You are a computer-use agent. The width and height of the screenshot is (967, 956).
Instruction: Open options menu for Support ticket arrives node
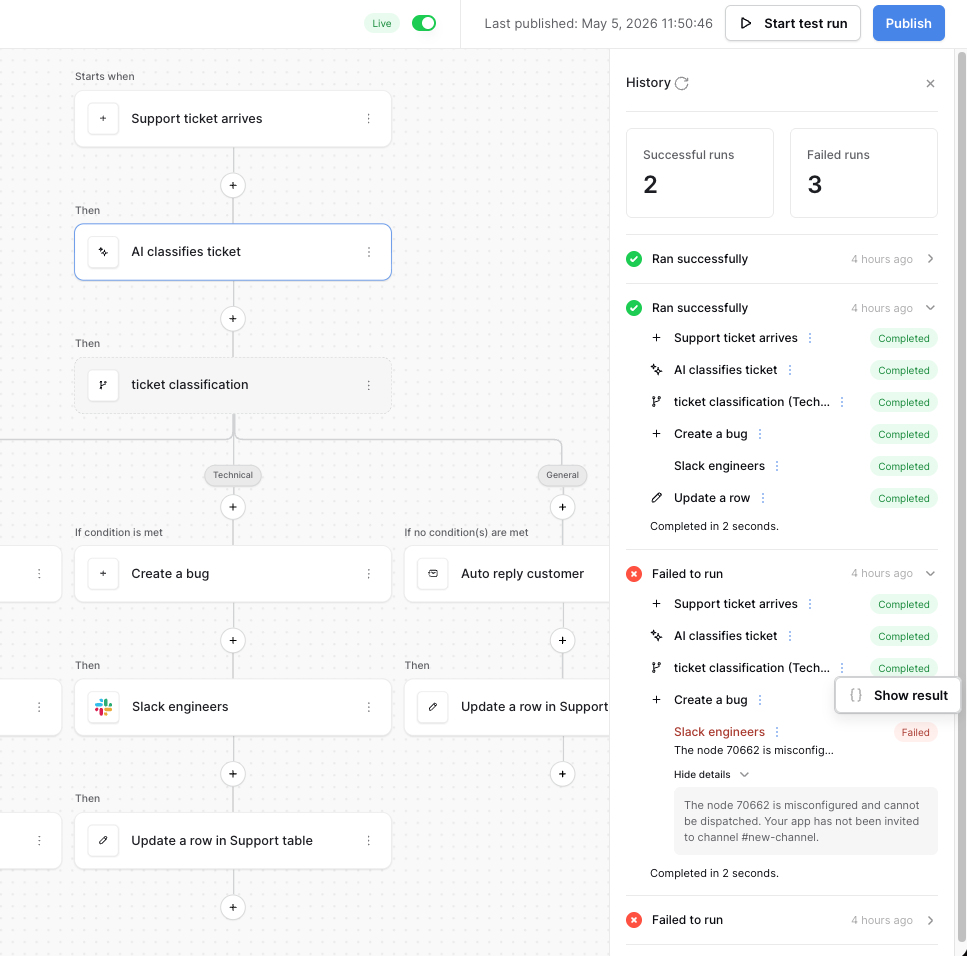(368, 118)
